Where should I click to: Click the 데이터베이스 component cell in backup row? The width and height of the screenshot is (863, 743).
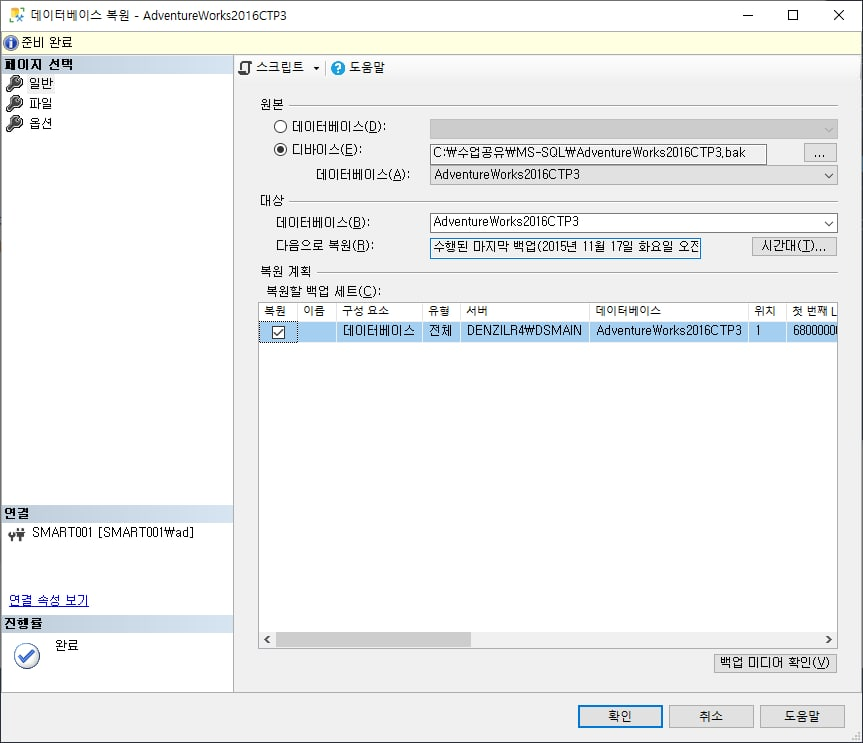[x=379, y=331]
